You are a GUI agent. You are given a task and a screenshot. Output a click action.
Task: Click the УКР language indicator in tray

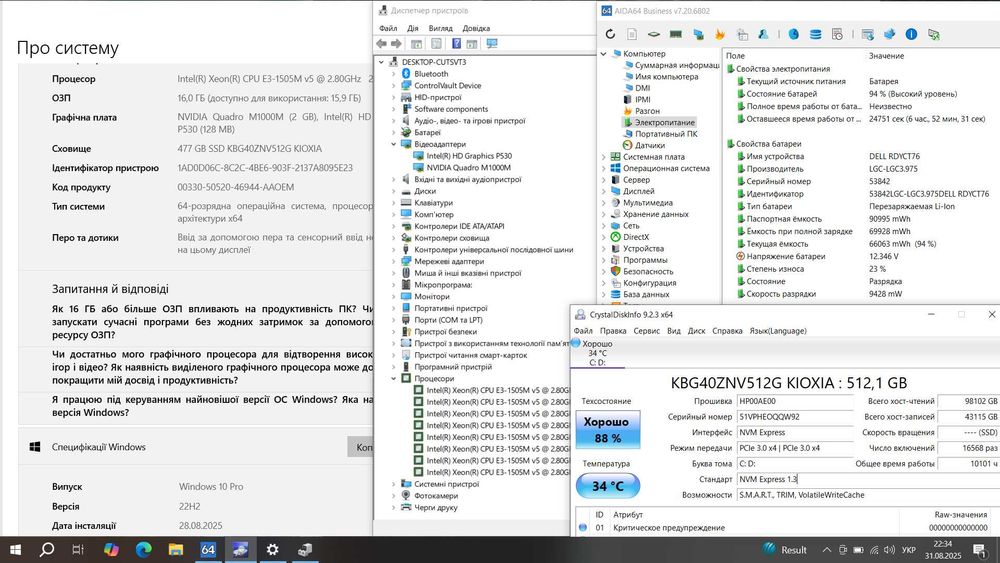909,550
